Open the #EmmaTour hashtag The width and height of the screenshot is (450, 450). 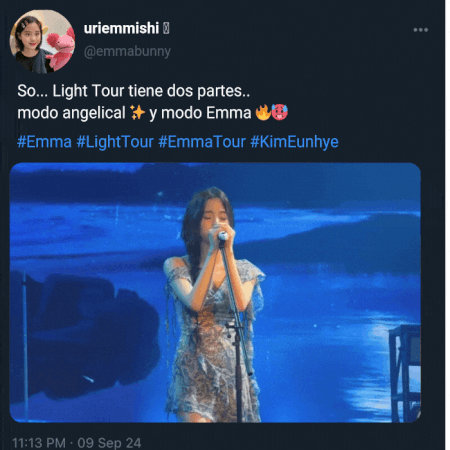(202, 142)
